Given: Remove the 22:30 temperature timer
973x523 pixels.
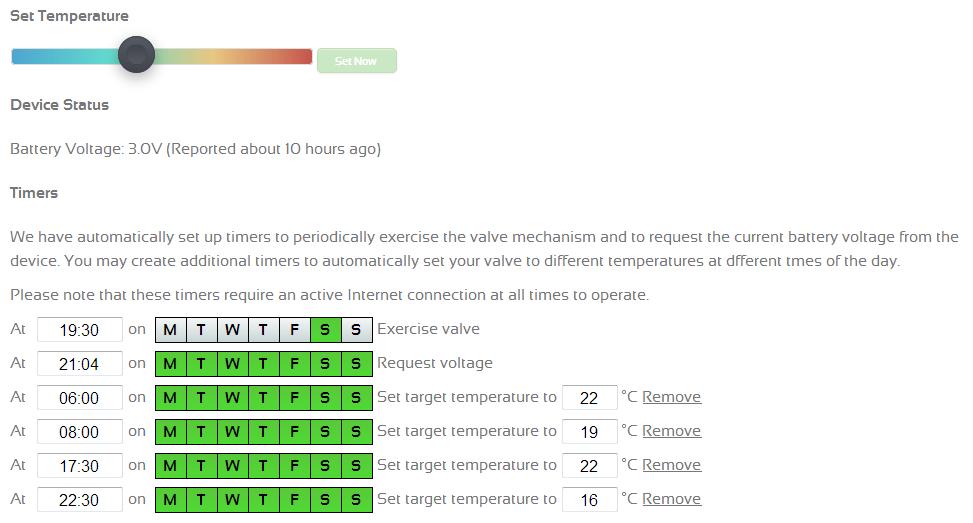Looking at the screenshot, I should 671,499.
